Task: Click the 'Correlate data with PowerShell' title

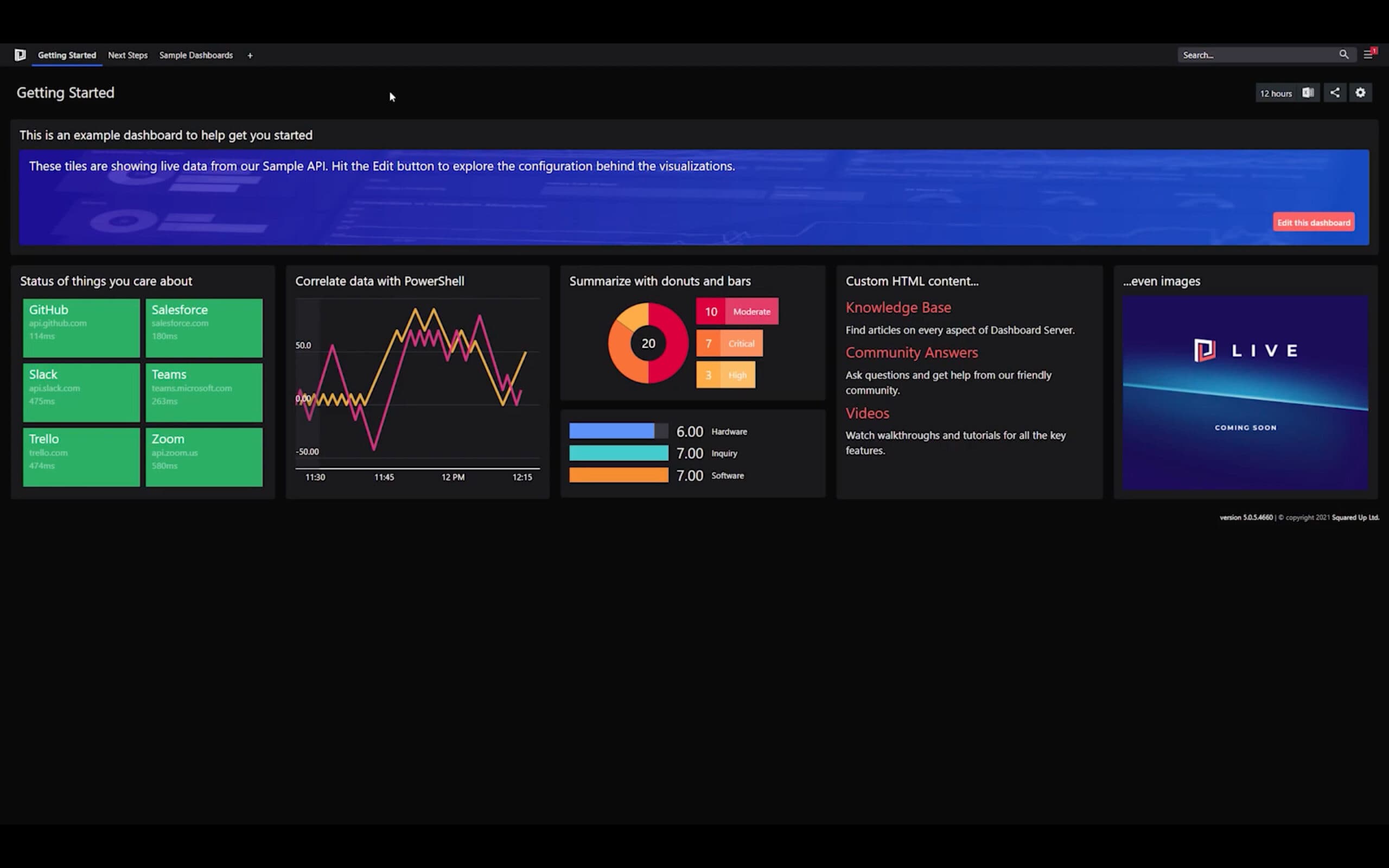Action: 379,282
